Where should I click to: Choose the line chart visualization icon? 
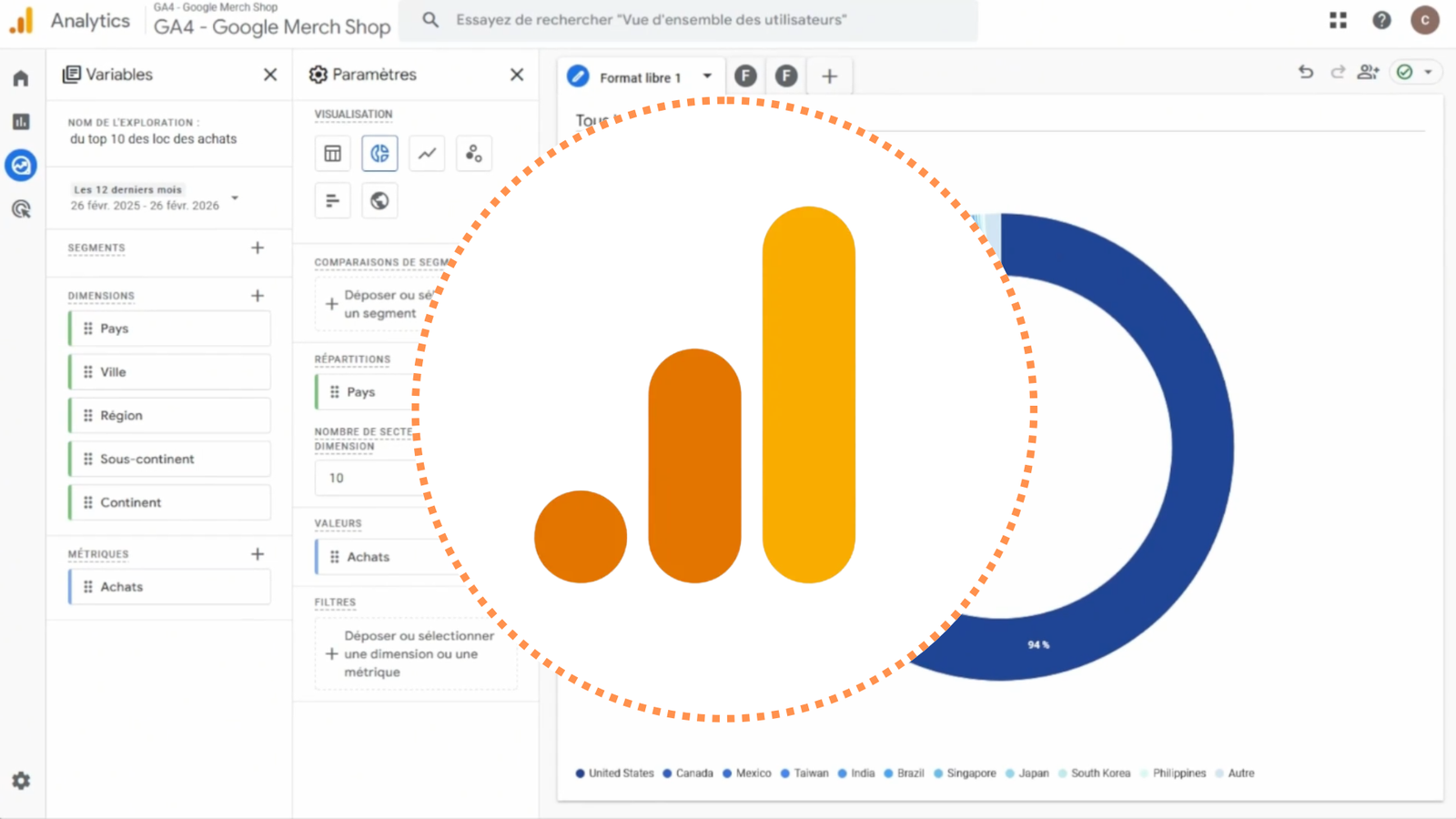[x=427, y=153]
